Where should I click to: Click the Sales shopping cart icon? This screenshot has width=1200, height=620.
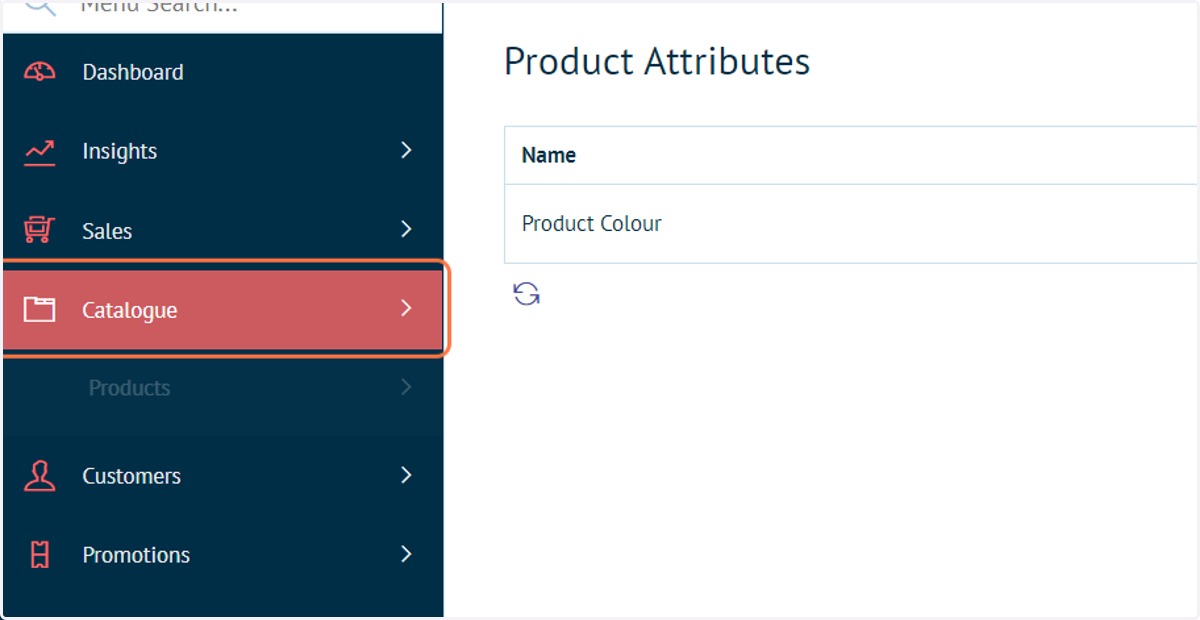point(40,231)
